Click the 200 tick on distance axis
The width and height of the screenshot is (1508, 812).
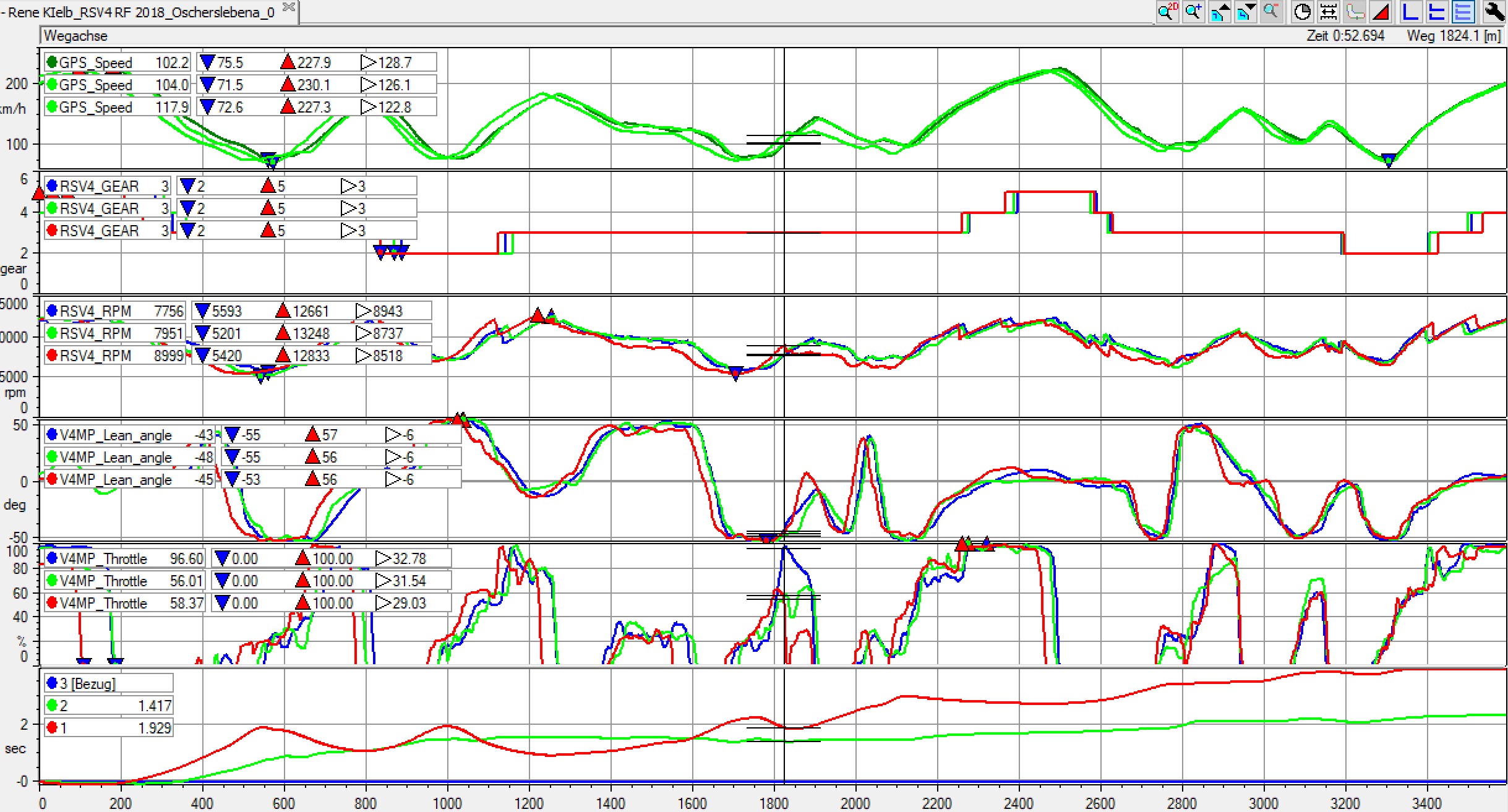pyautogui.click(x=121, y=803)
